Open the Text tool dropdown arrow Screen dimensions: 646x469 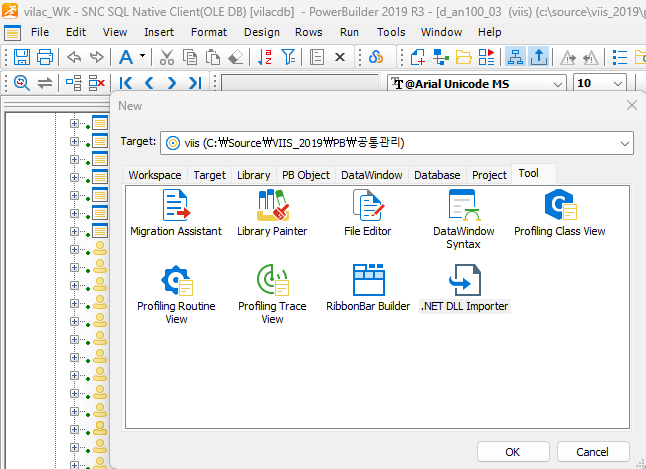tap(143, 55)
